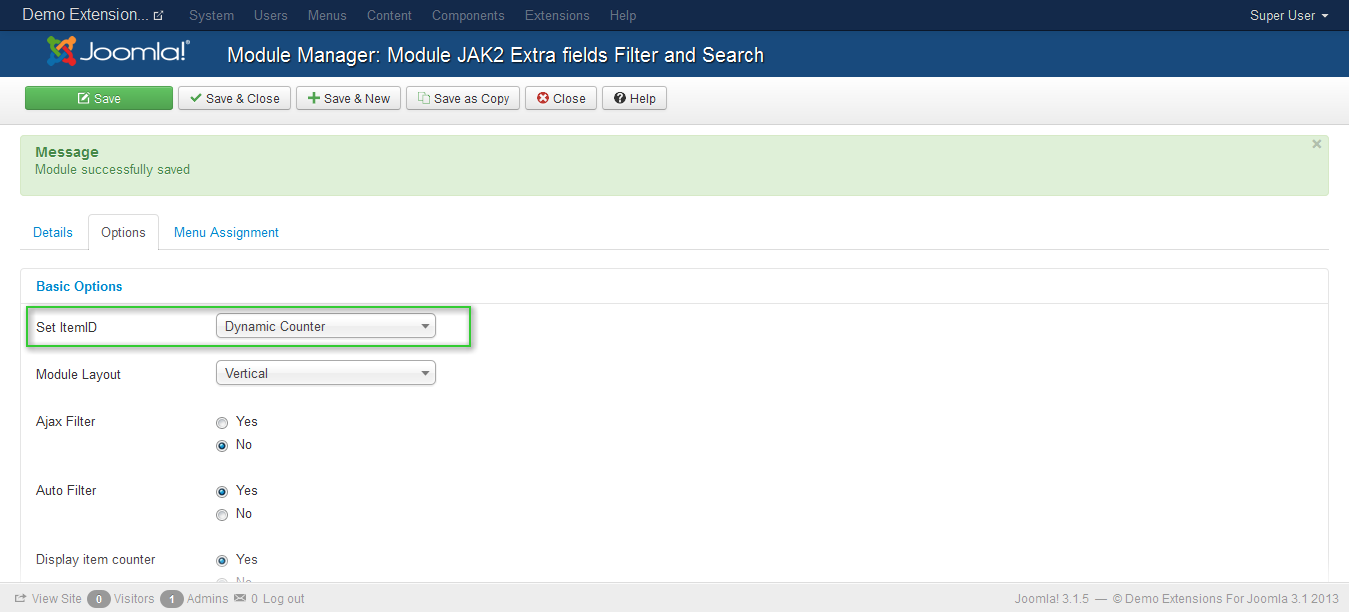Click the Save & New plus button
Screen dimensions: 1349x612
pos(349,98)
